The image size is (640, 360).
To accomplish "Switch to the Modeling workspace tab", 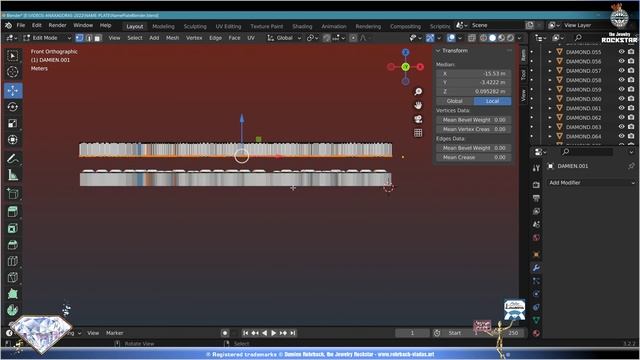I will tap(163, 27).
